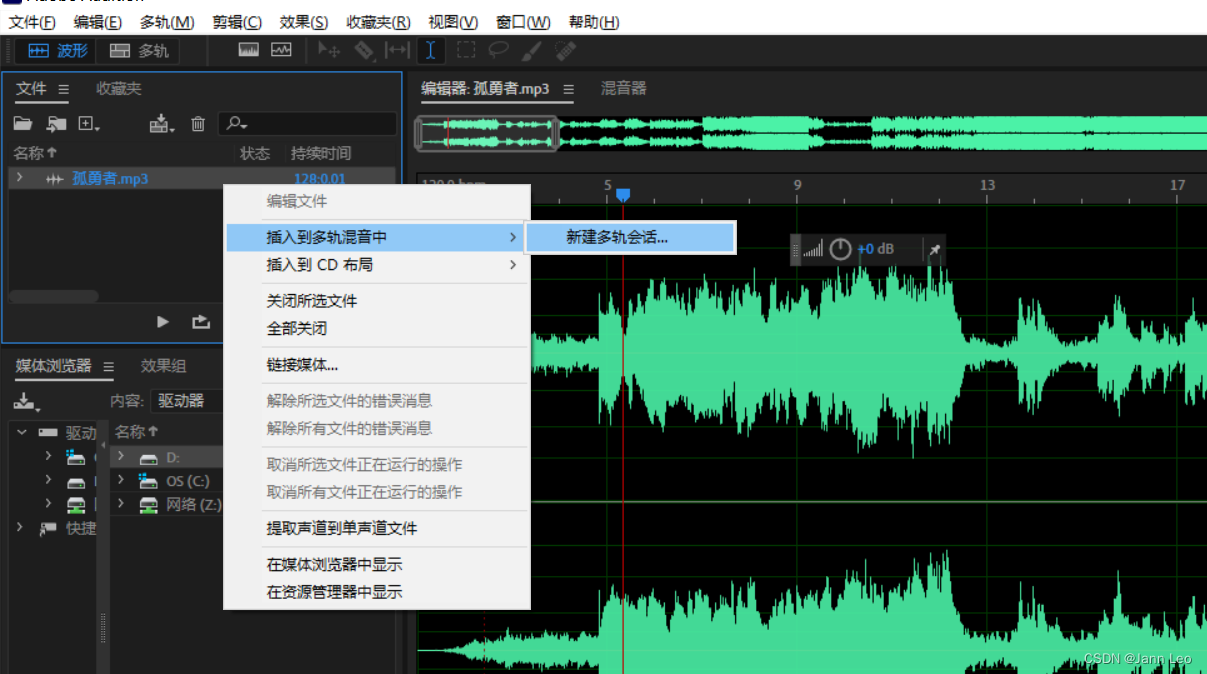Expand the D: drive row
Image resolution: width=1207 pixels, height=674 pixels.
pos(120,457)
